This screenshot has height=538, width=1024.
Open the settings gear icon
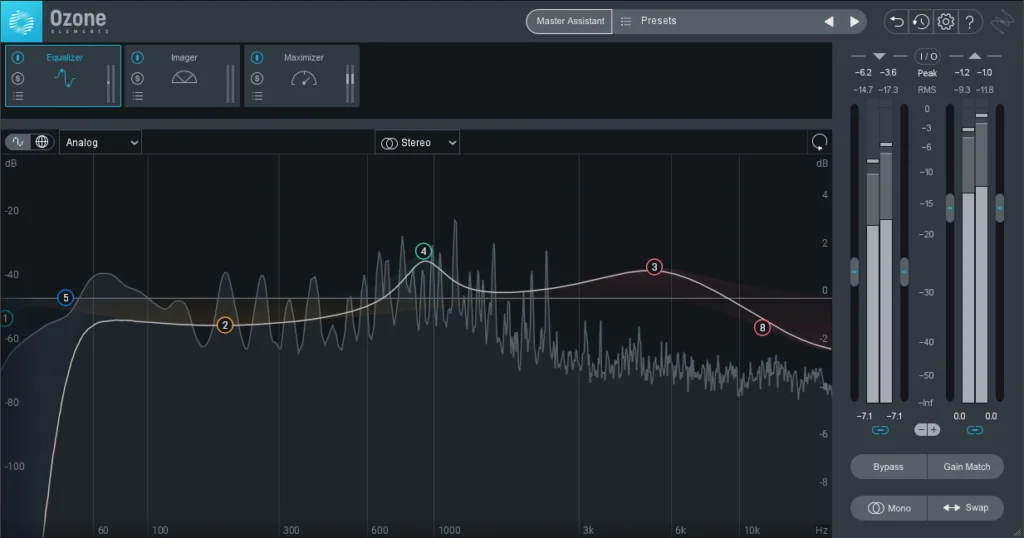tap(945, 22)
